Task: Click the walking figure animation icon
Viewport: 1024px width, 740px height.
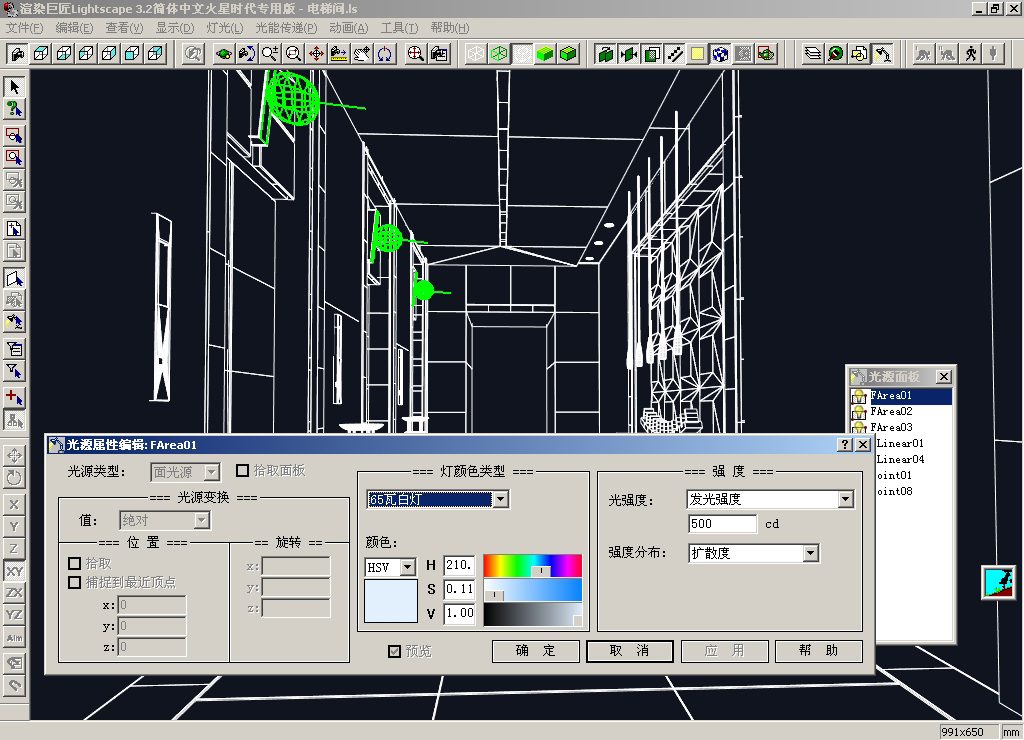Action: [x=971, y=54]
